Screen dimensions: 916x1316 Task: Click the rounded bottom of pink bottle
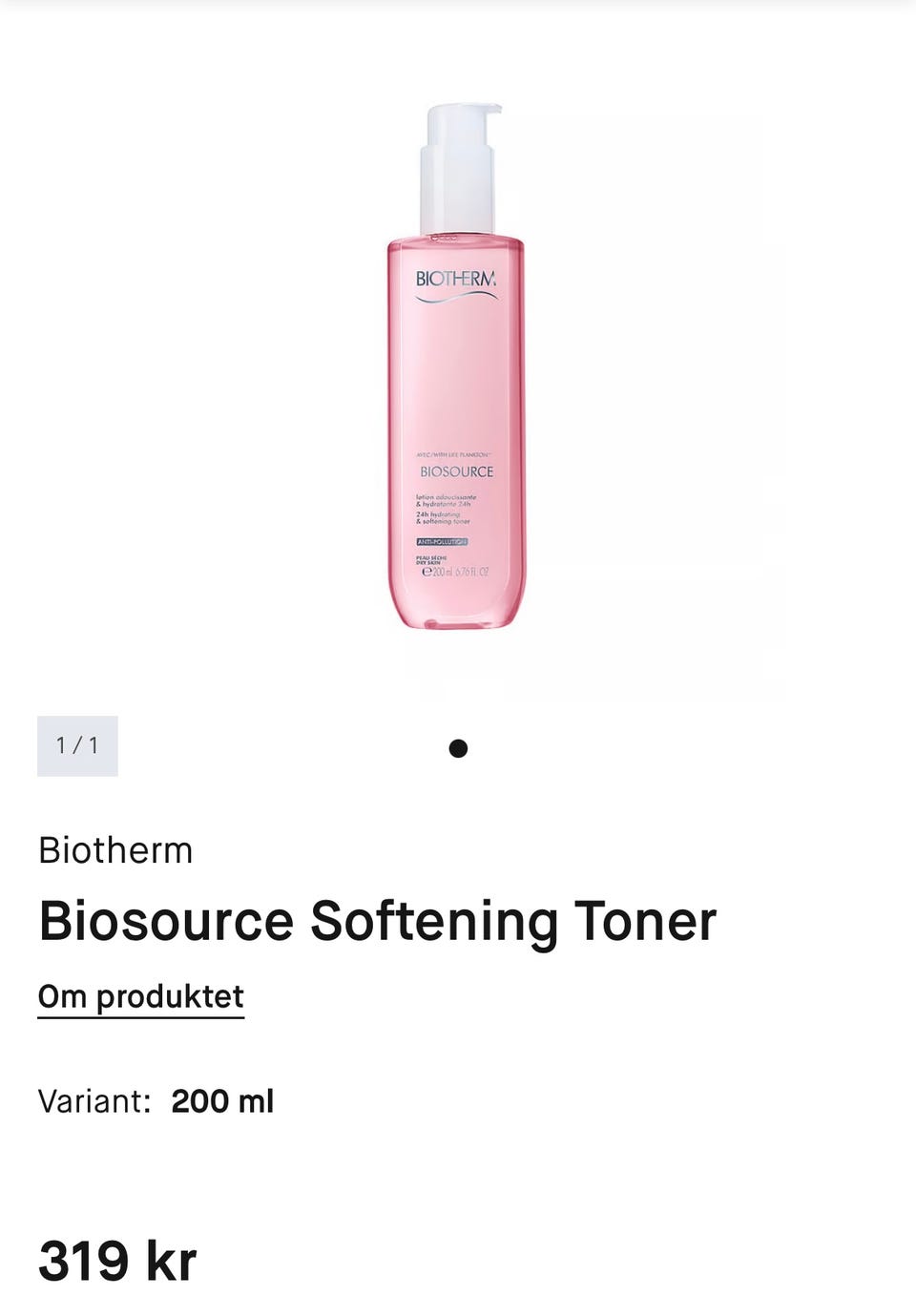pyautogui.click(x=456, y=611)
